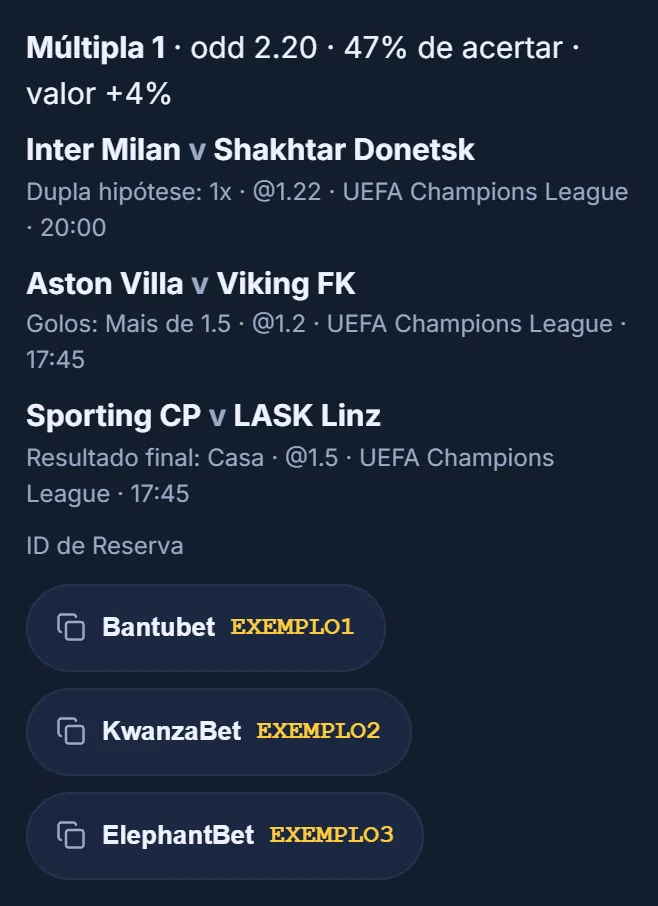This screenshot has height=906, width=658.
Task: Click the ElephantBet bookmaker name
Action: (x=178, y=835)
